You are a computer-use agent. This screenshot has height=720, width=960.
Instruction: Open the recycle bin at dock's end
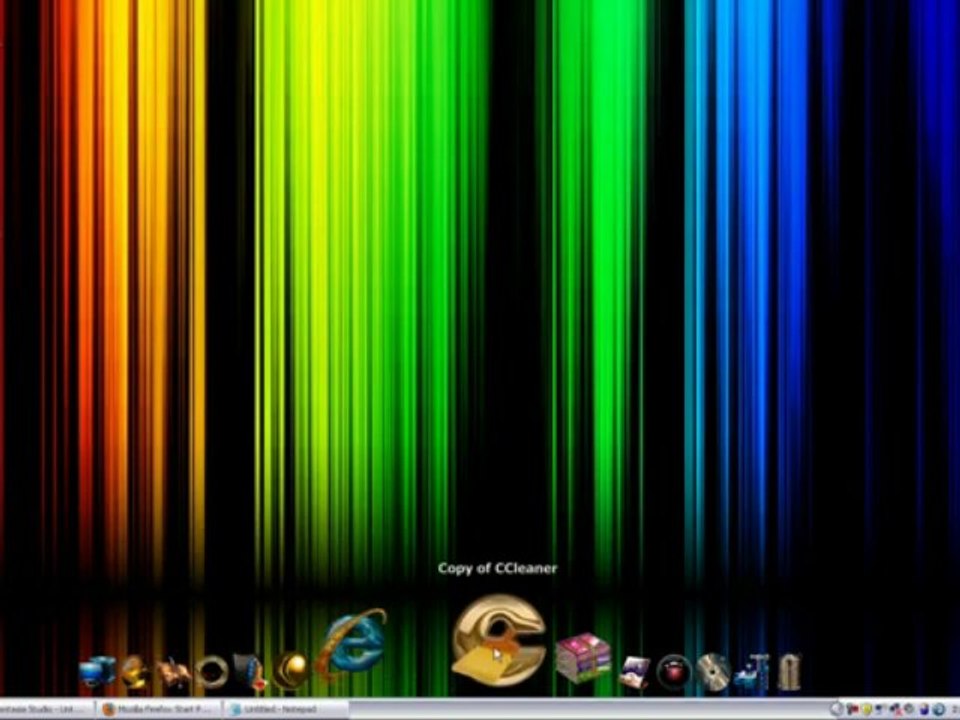click(x=790, y=672)
